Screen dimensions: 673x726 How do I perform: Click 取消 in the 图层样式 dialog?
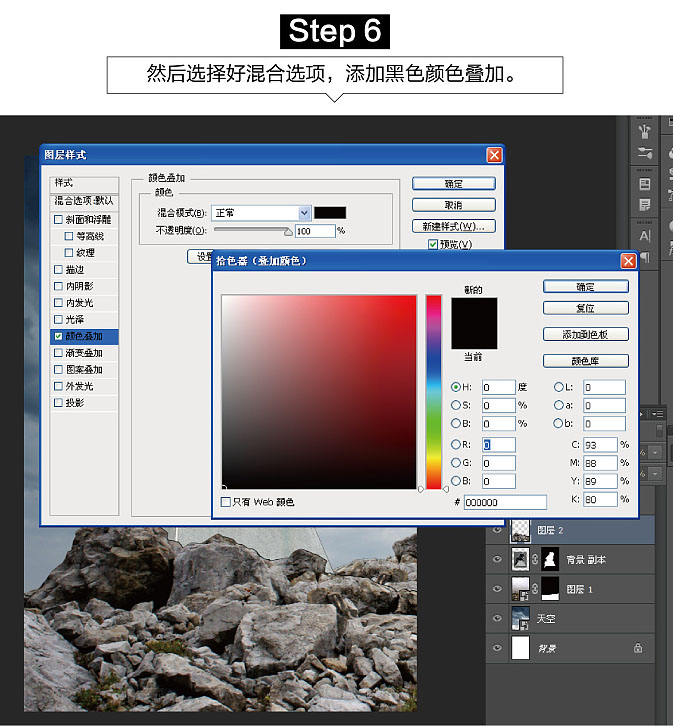tap(454, 205)
